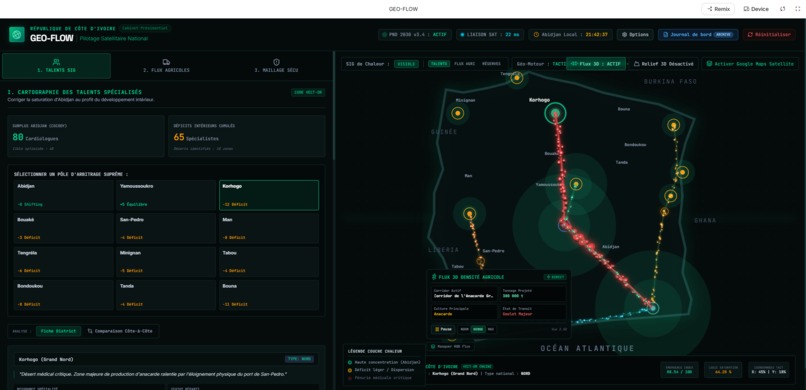This screenshot has width=806, height=390.
Task: Click the Talents SIG people icon
Action: pos(56,62)
